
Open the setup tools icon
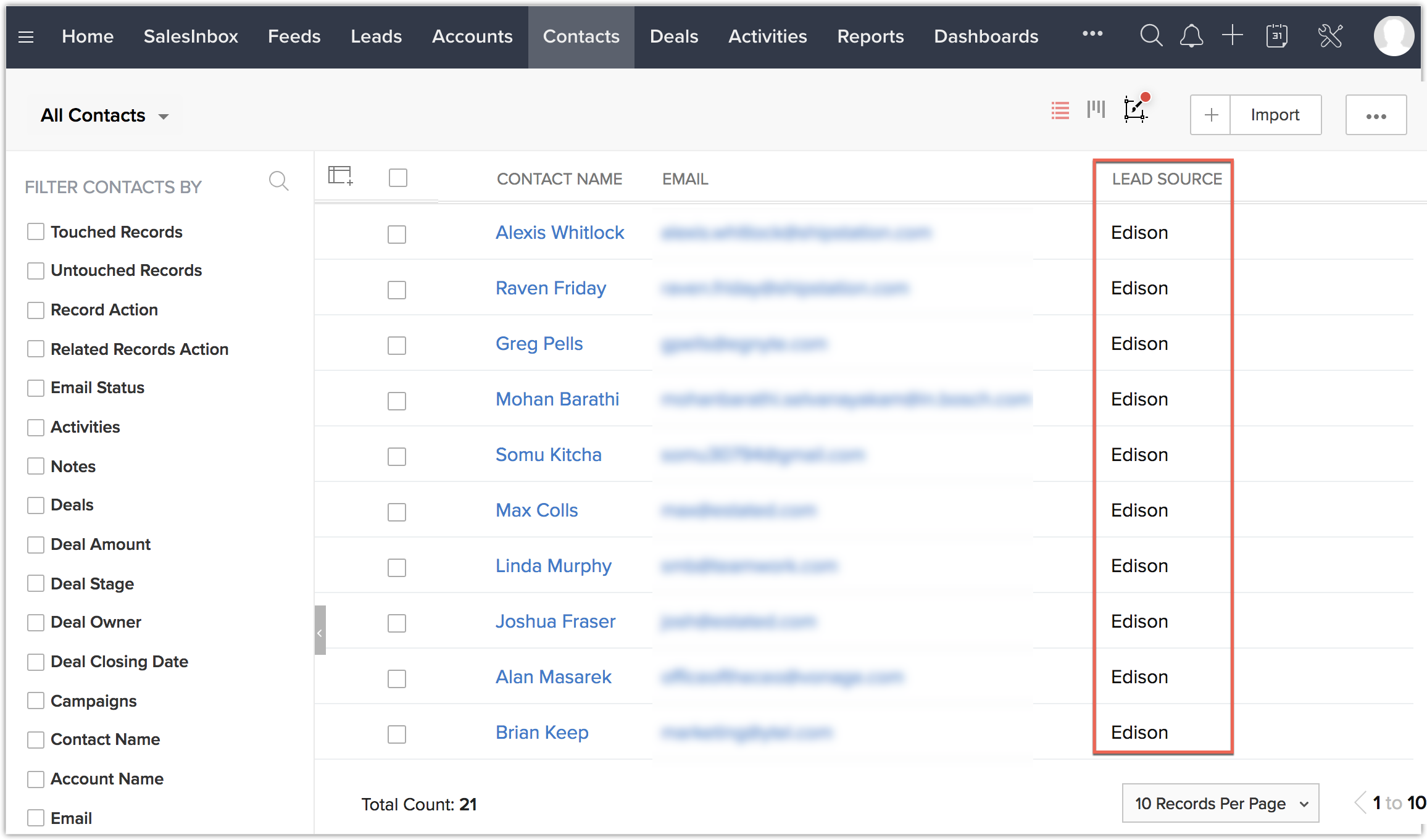[1331, 36]
